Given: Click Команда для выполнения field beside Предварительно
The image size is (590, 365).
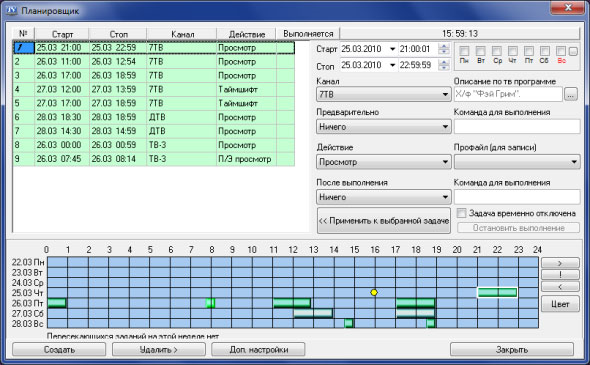Looking at the screenshot, I should 517,127.
